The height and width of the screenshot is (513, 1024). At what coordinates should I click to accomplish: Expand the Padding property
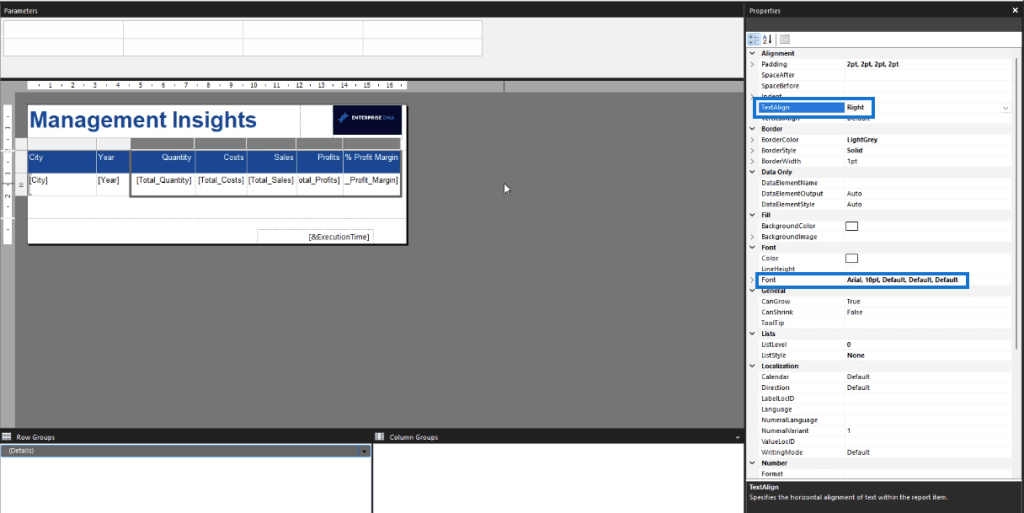point(752,65)
